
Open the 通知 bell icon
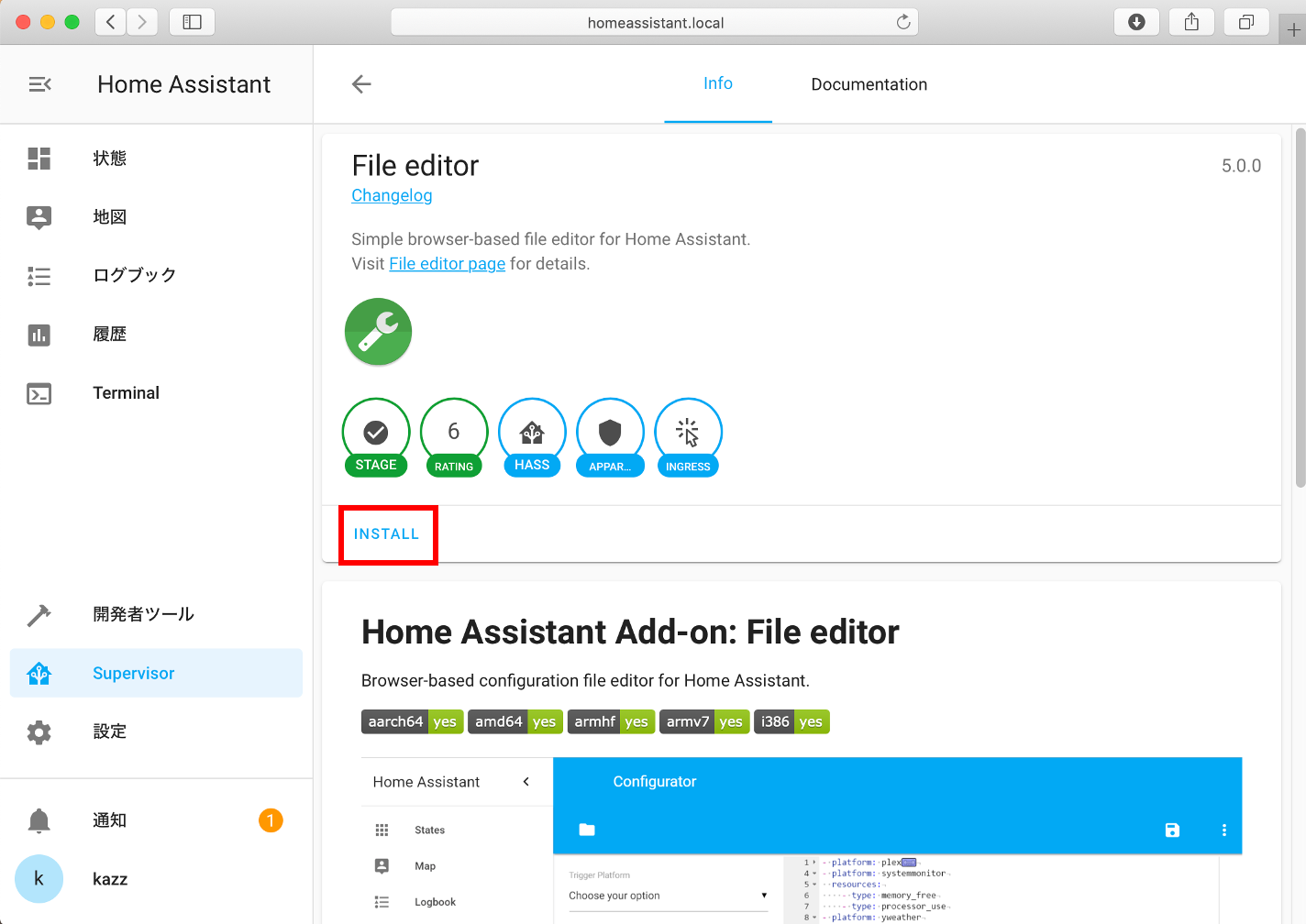(x=39, y=820)
